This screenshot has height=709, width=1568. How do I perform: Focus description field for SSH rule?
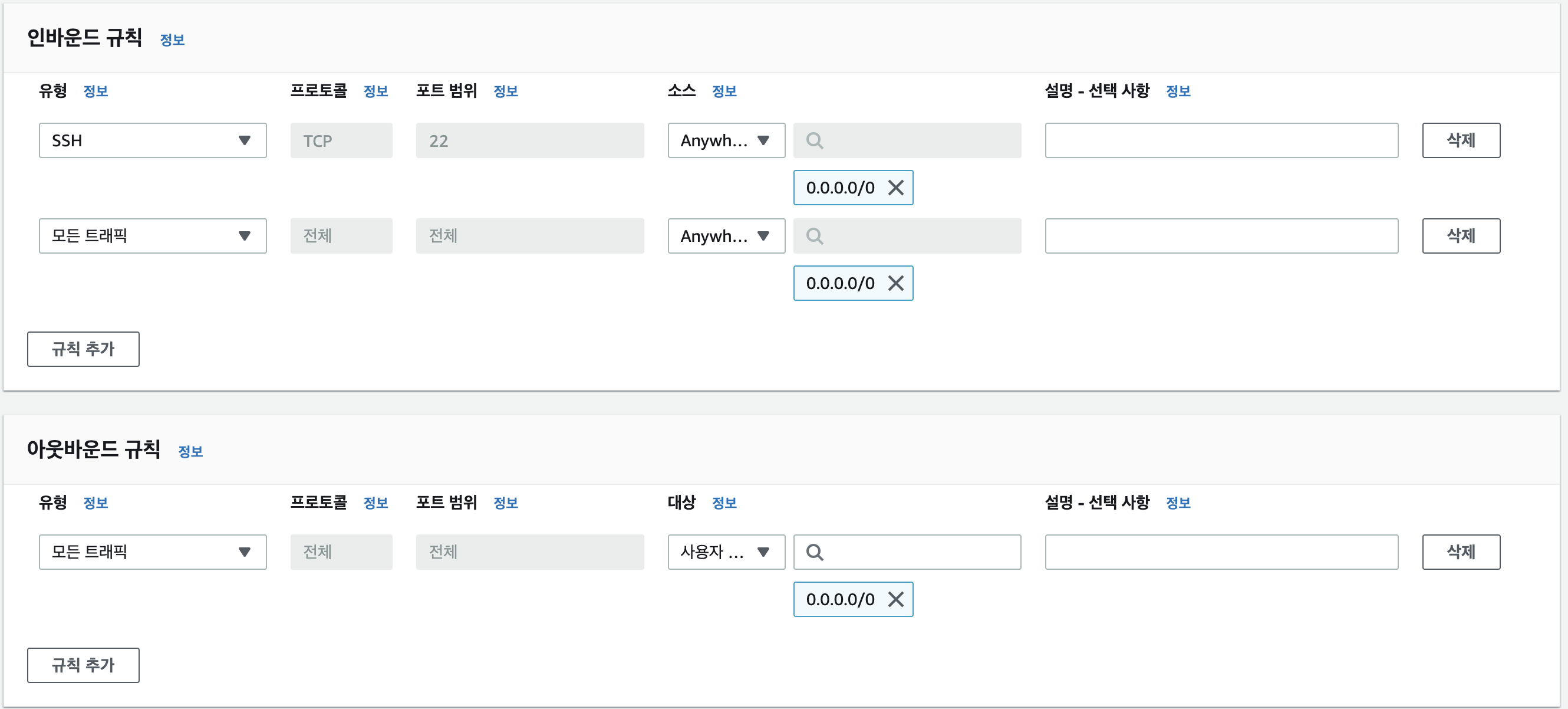tap(1221, 141)
